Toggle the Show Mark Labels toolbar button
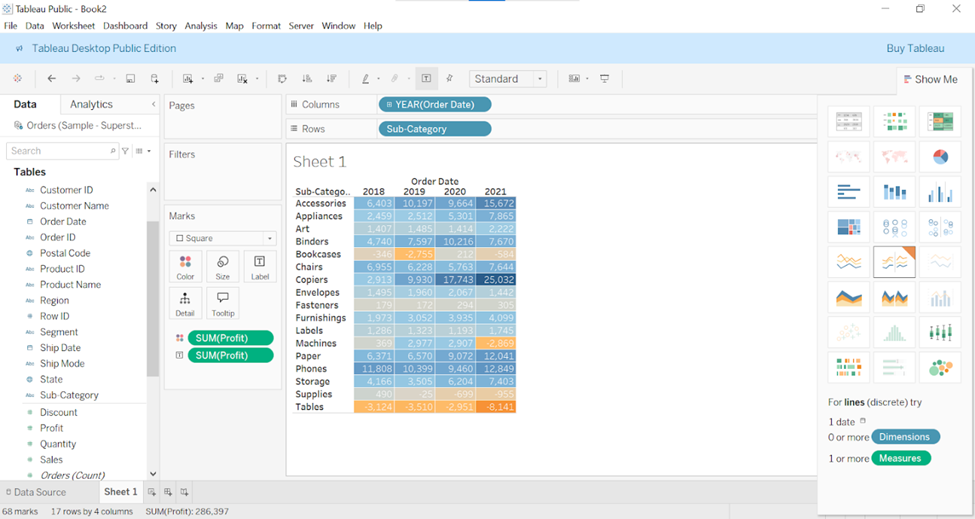The width and height of the screenshot is (975, 519). 427,78
